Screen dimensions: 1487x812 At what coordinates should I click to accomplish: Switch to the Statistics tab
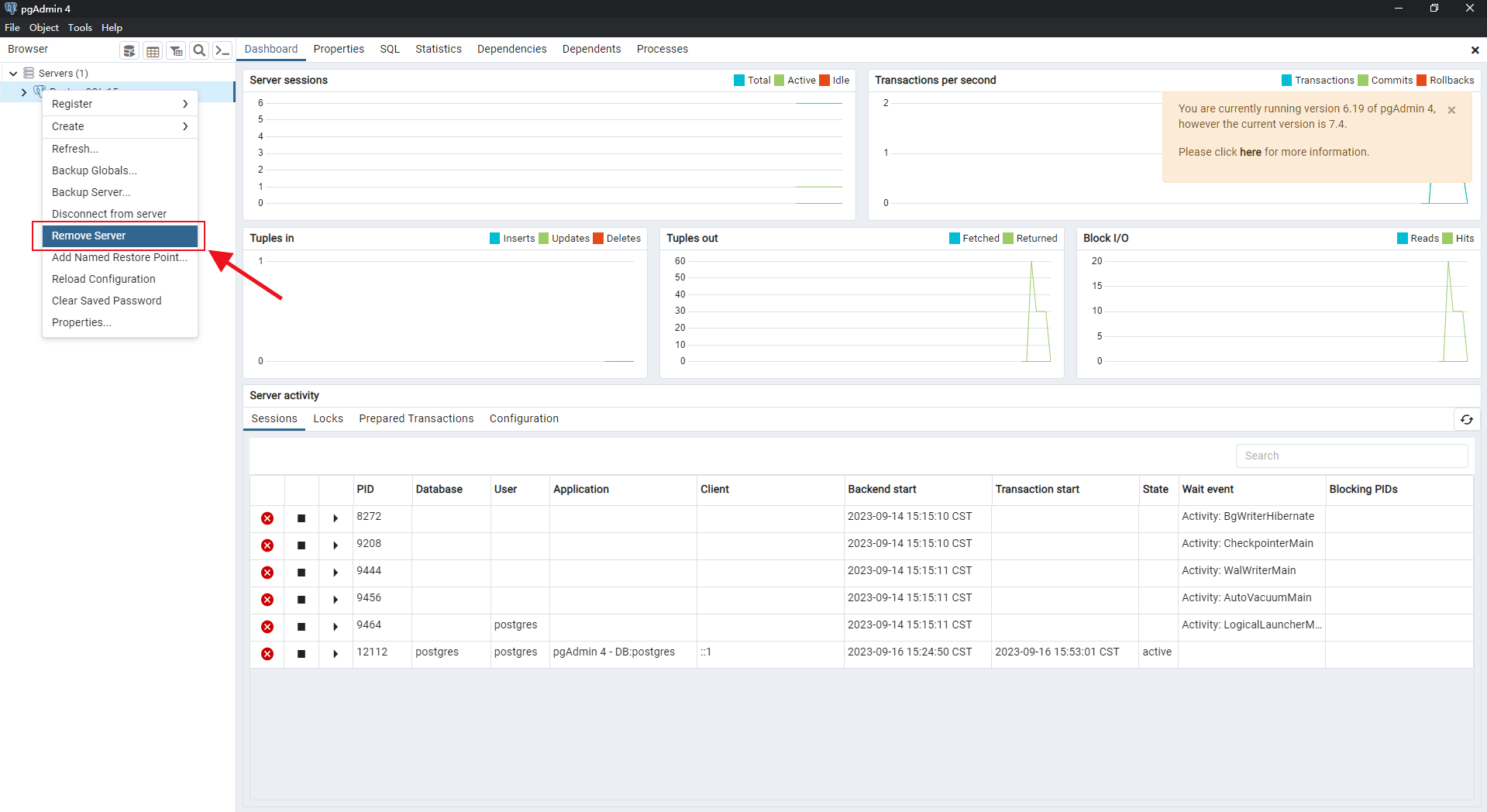point(438,49)
